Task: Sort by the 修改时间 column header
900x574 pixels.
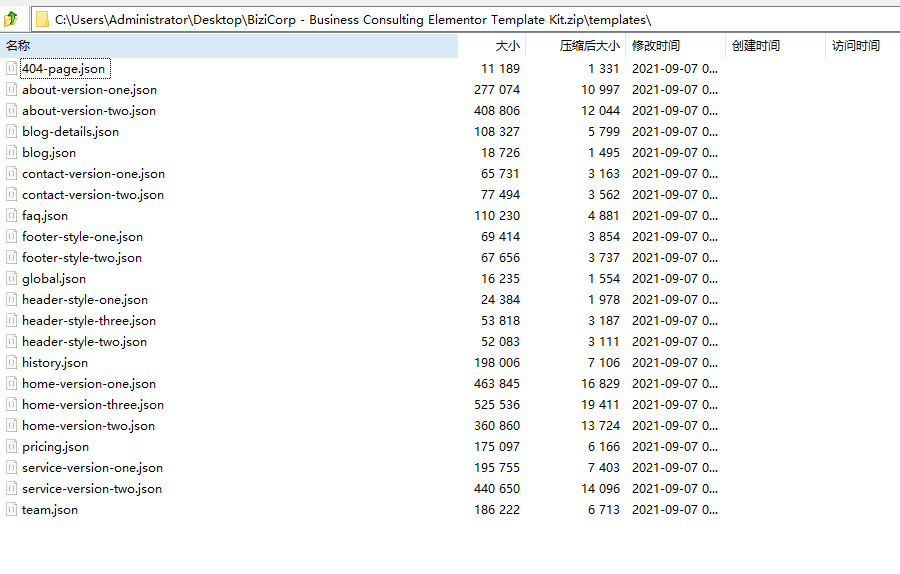Action: [x=676, y=46]
